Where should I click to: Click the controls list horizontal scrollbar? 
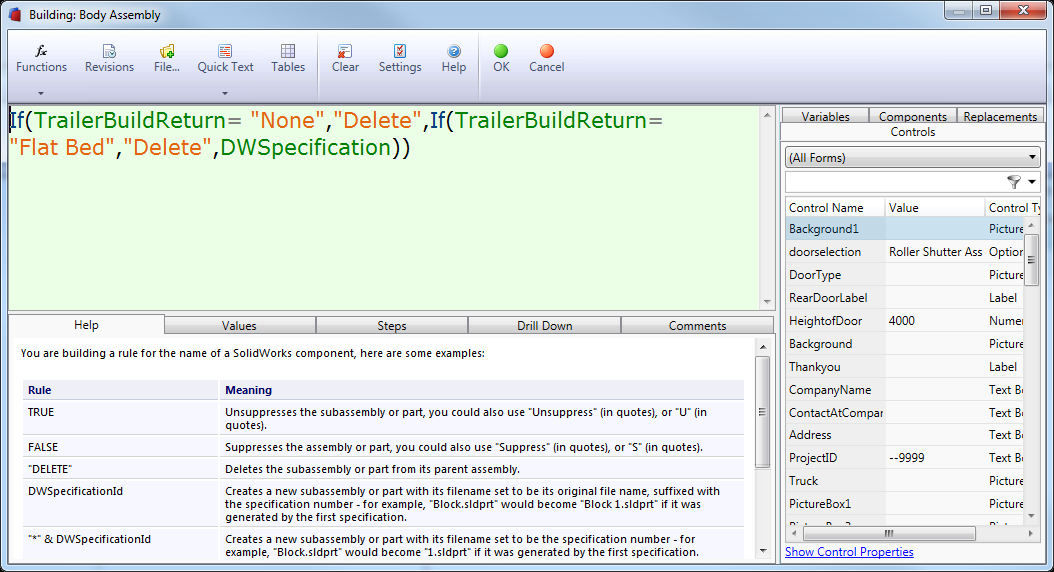tap(889, 533)
